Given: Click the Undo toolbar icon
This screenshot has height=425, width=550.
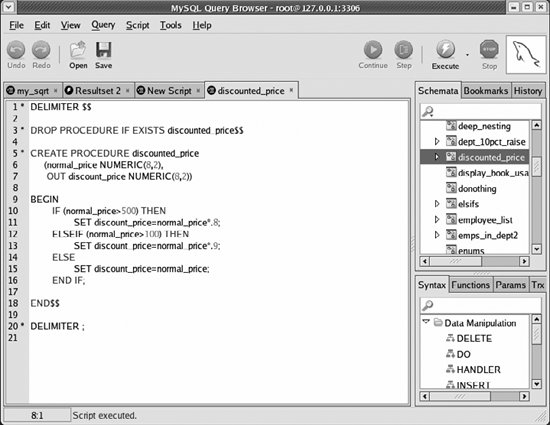Looking at the screenshot, I should coord(16,50).
